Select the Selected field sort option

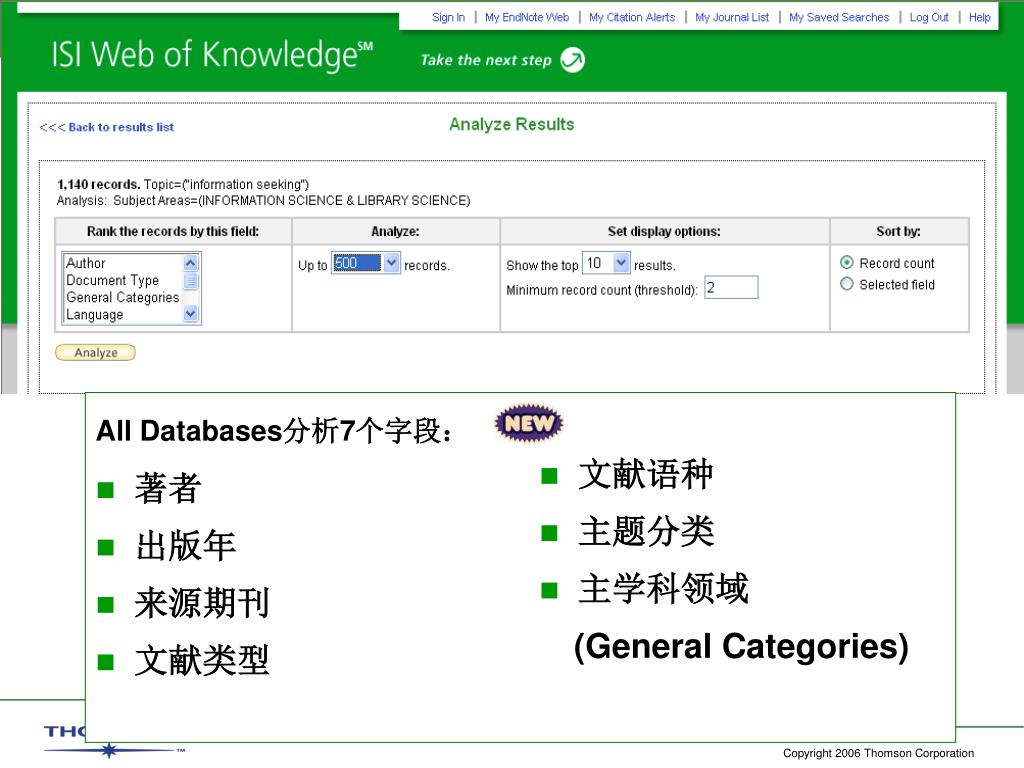[847, 284]
